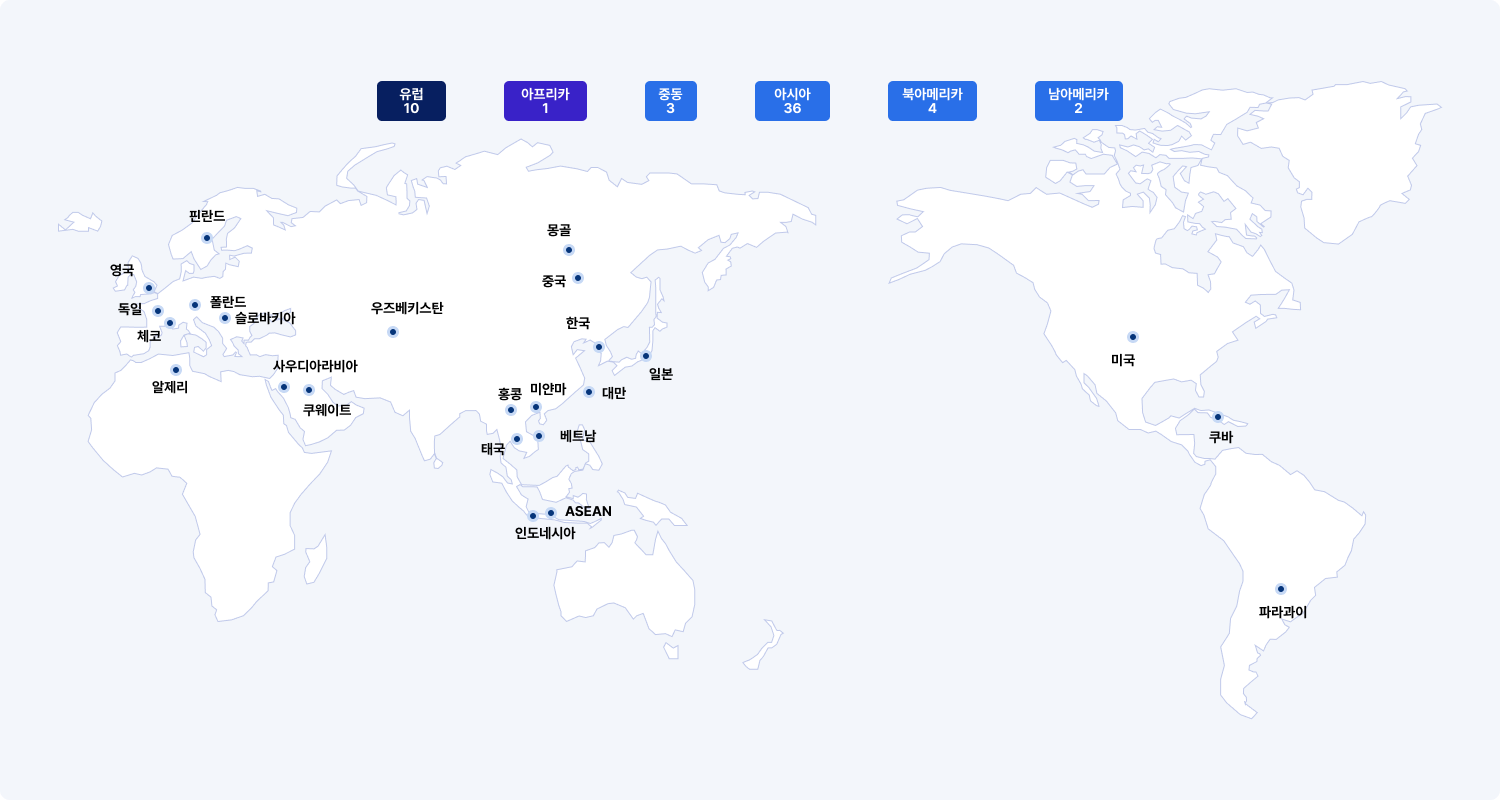Click the 한국 country label
1500x800 pixels.
pos(578,323)
